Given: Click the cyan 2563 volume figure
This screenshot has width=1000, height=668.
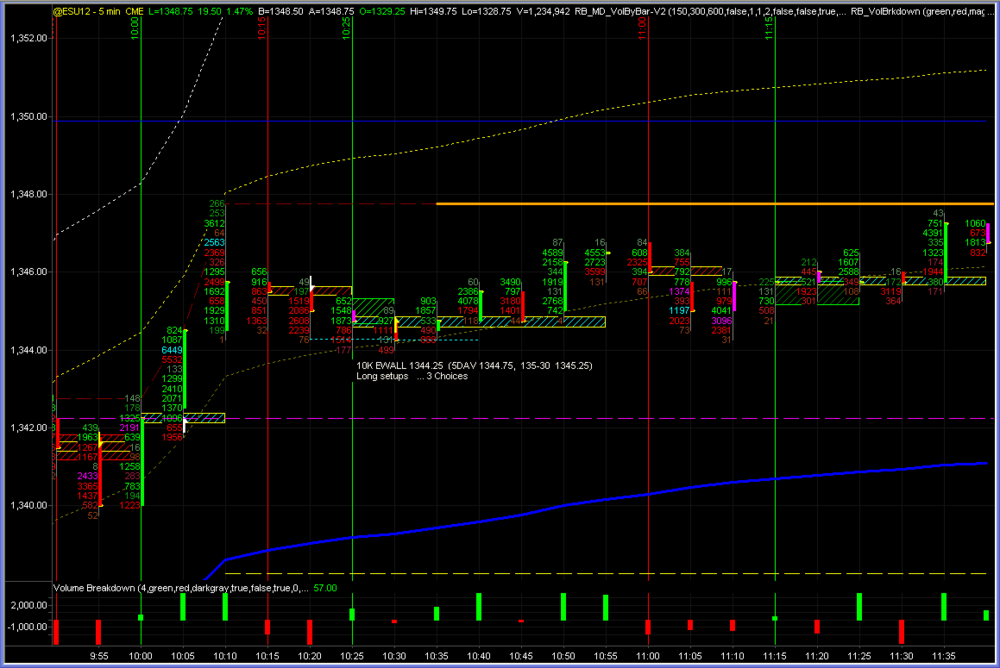Looking at the screenshot, I should pyautogui.click(x=214, y=242).
